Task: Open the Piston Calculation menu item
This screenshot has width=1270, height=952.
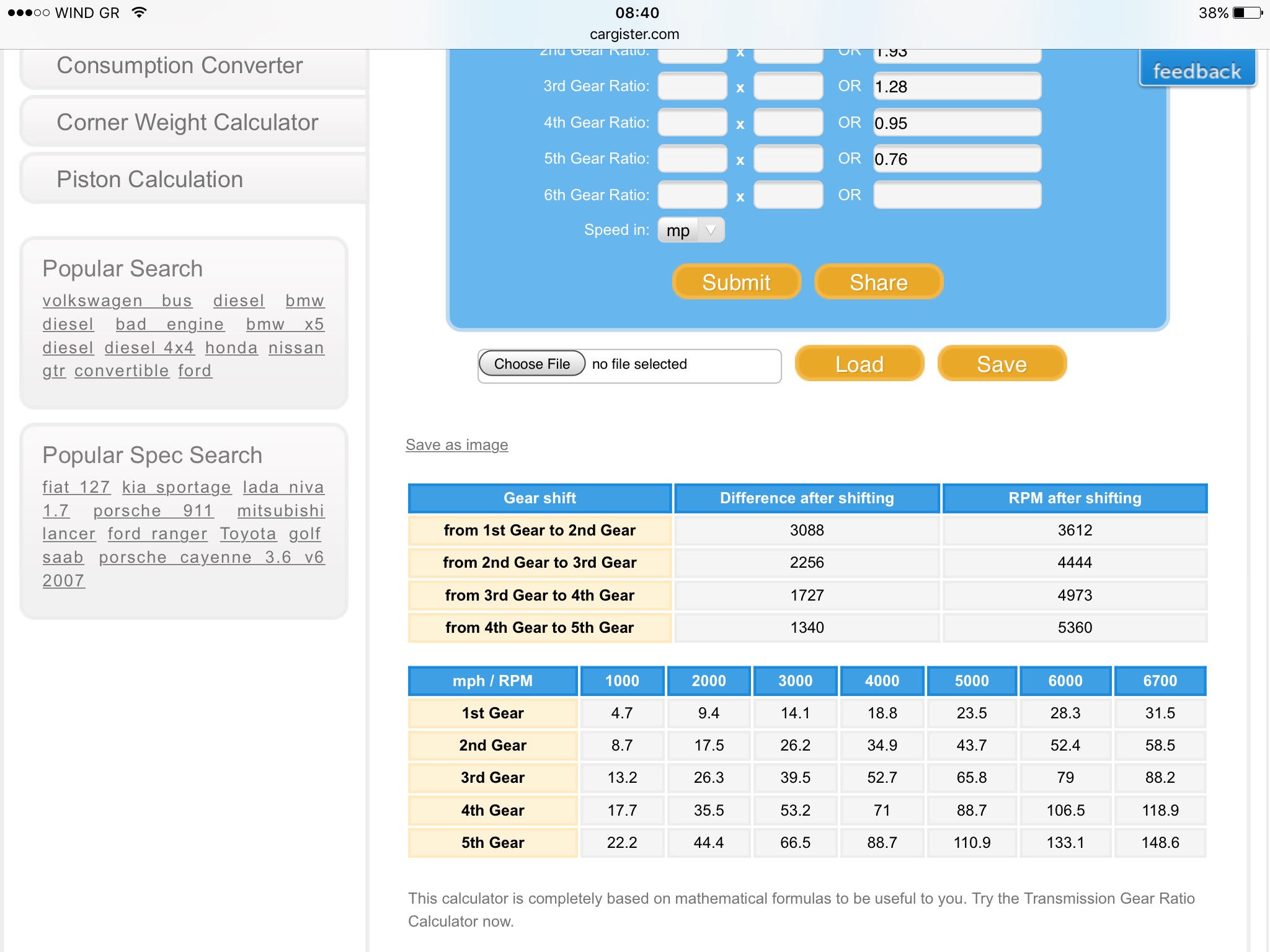Action: coord(193,179)
